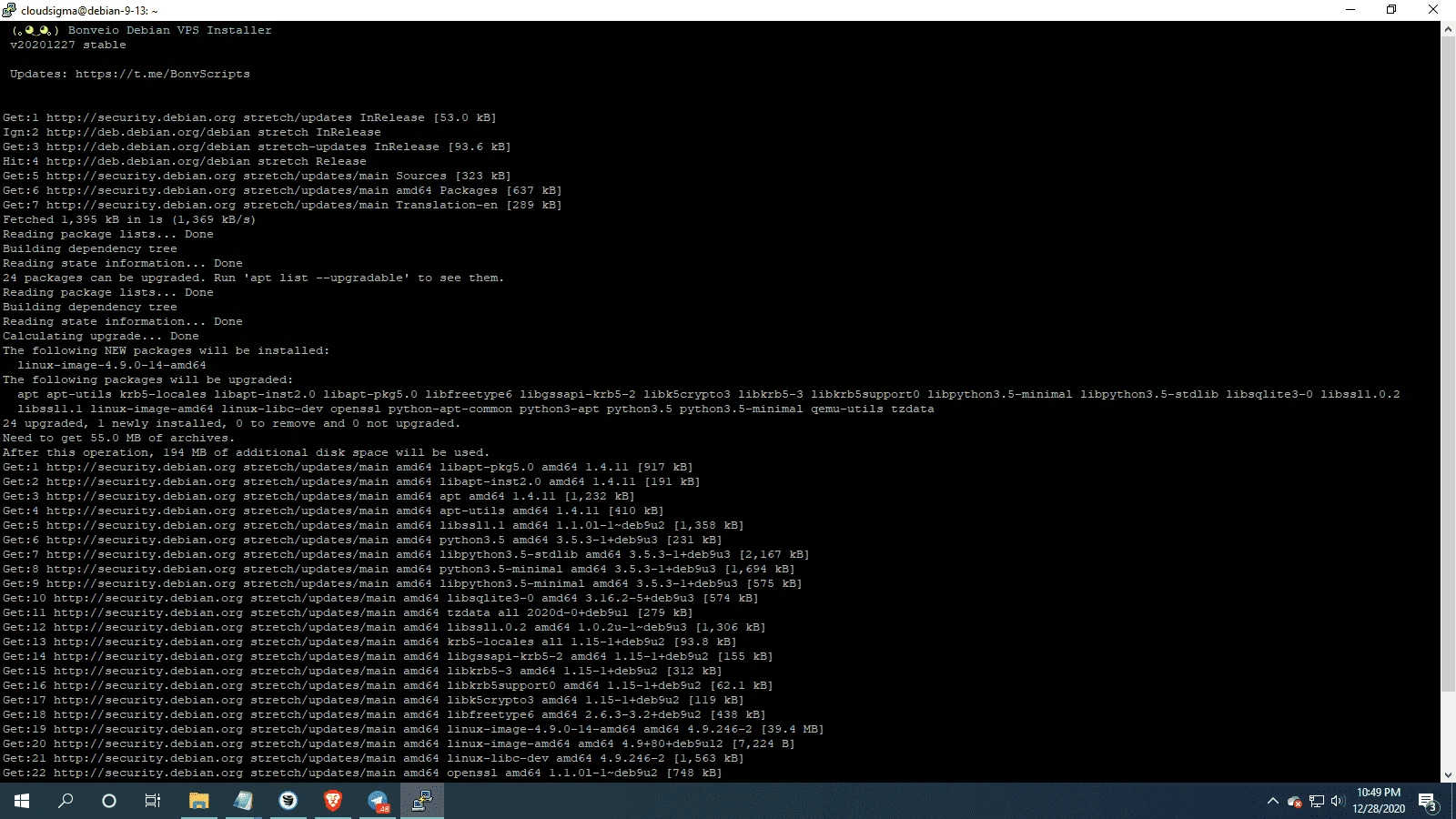Screen dimensions: 1456x819
Task: Click the 'python3.5 amd64' [231 kB] line
Action: pos(362,540)
